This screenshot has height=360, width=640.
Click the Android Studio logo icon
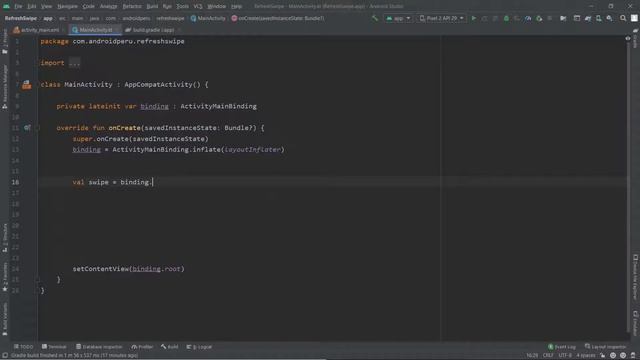pyautogui.click(x=6, y=6)
